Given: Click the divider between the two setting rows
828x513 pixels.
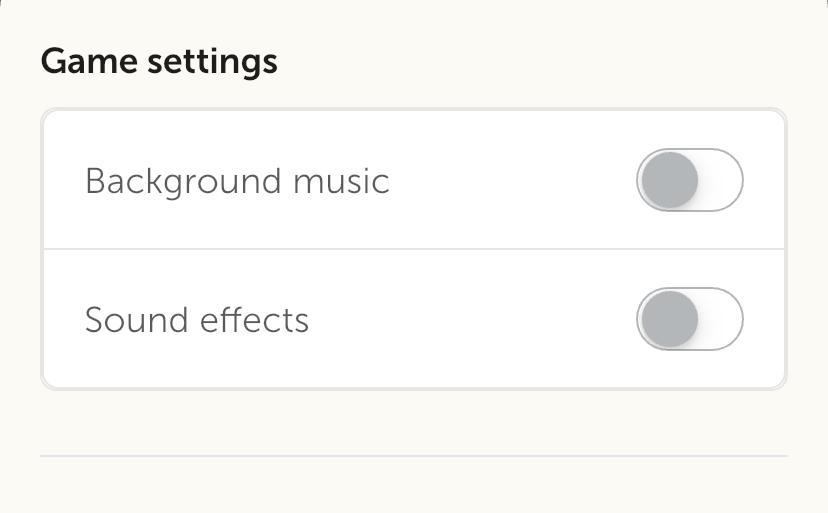Looking at the screenshot, I should pos(414,249).
